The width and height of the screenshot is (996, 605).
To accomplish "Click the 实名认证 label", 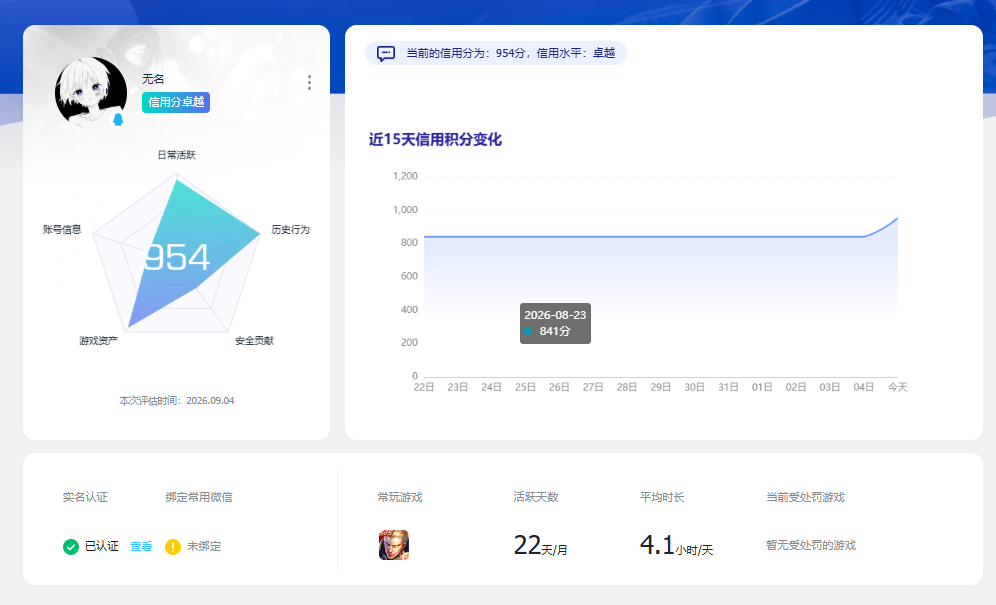I will pos(85,497).
